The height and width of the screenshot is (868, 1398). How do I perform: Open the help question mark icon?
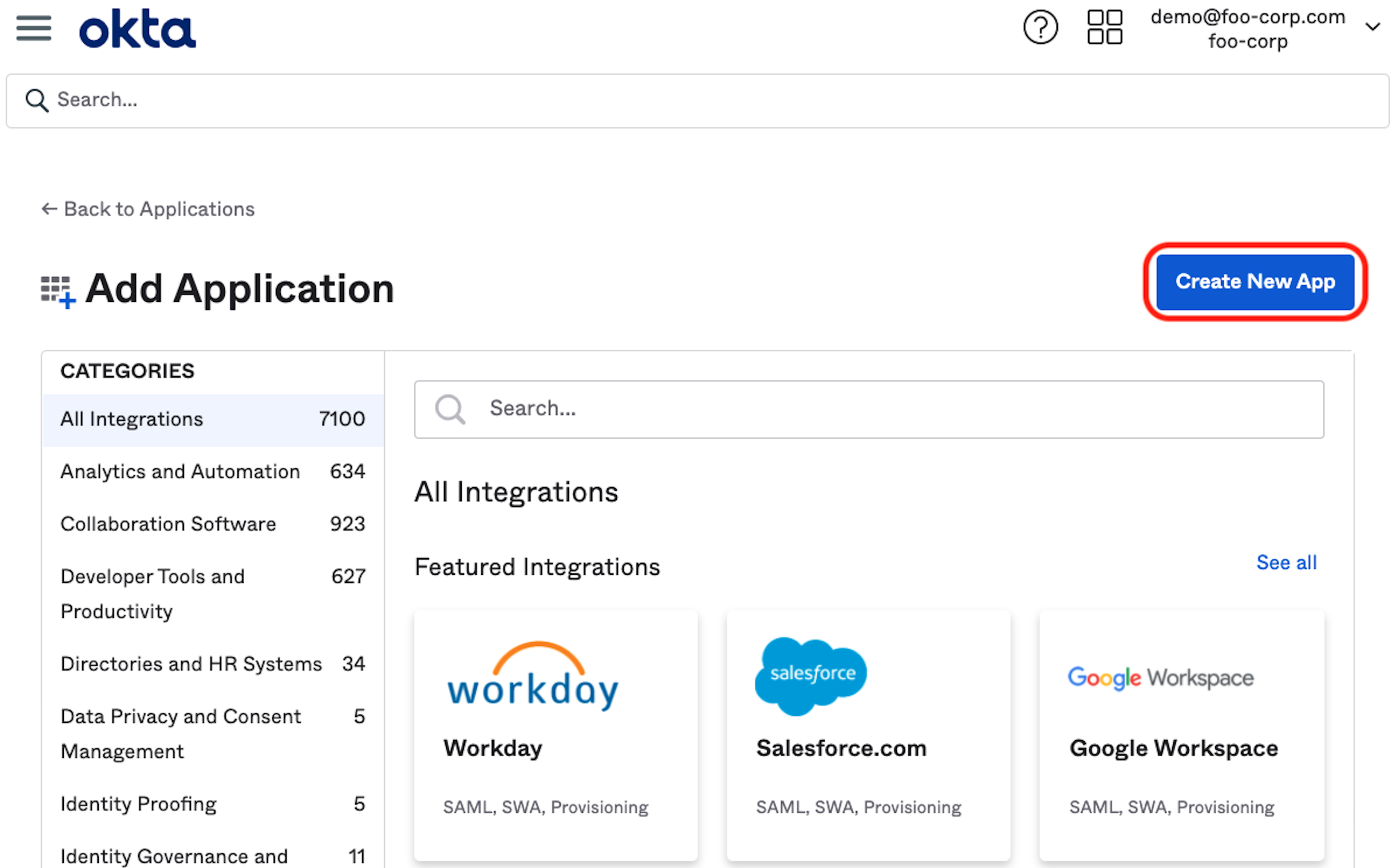pyautogui.click(x=1040, y=27)
